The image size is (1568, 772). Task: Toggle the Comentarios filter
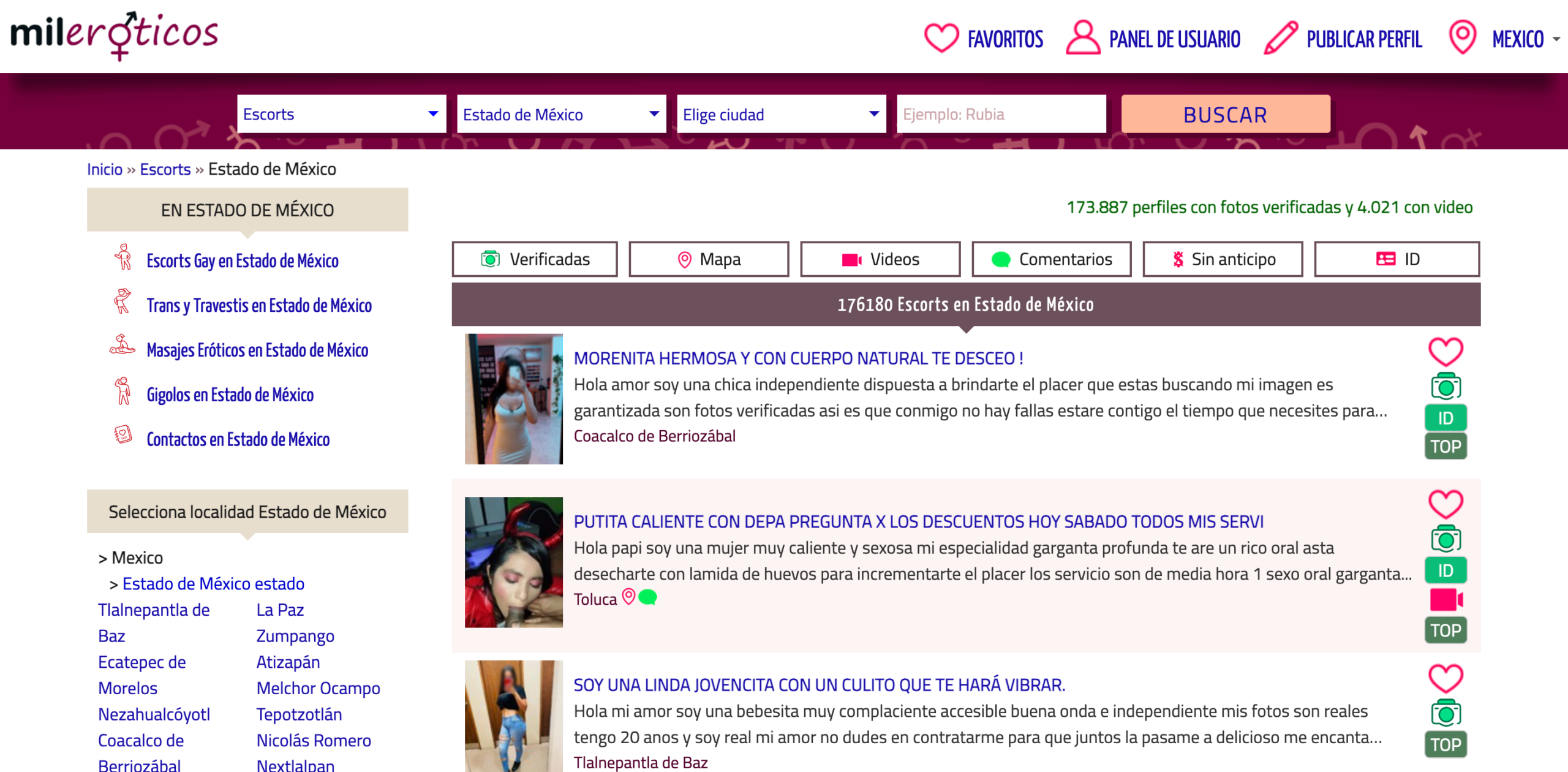point(1052,259)
